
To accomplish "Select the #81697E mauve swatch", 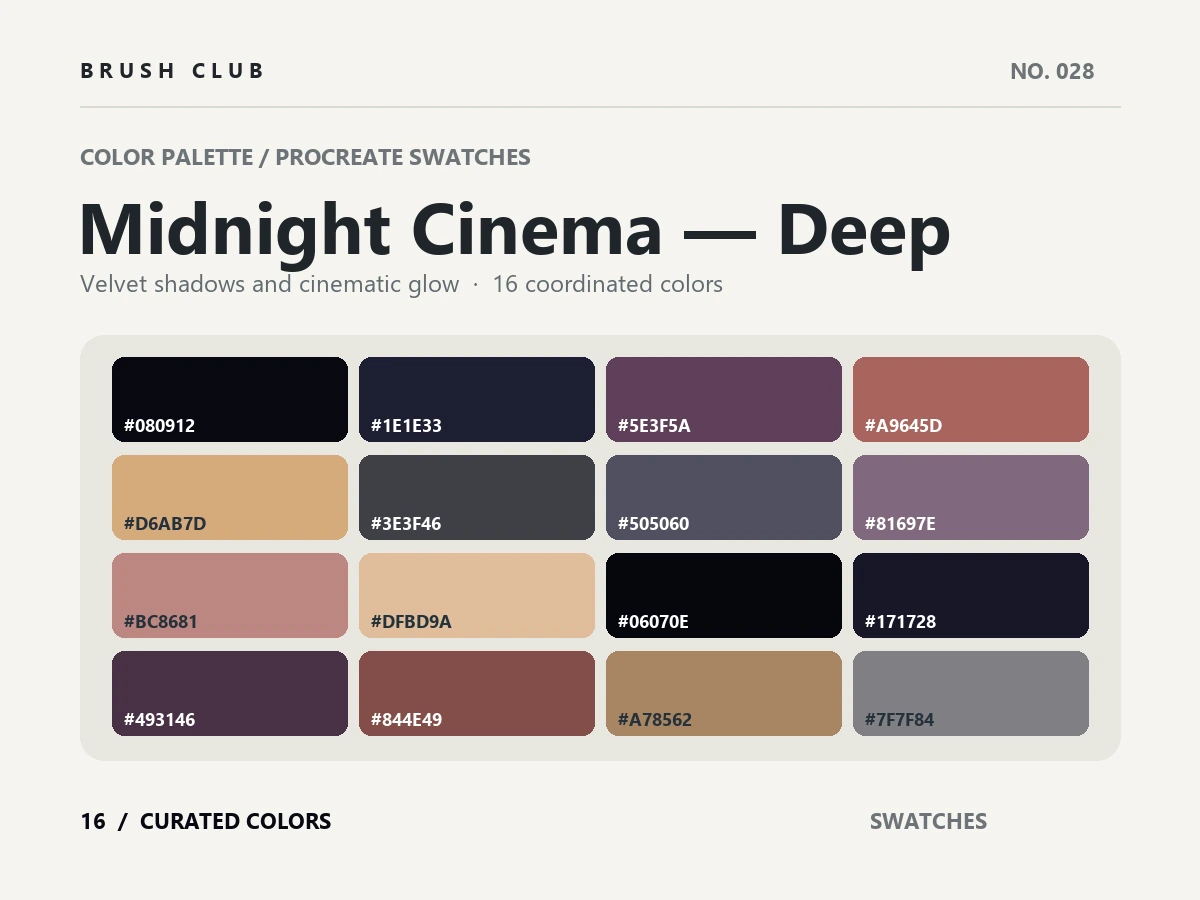I will click(971, 497).
